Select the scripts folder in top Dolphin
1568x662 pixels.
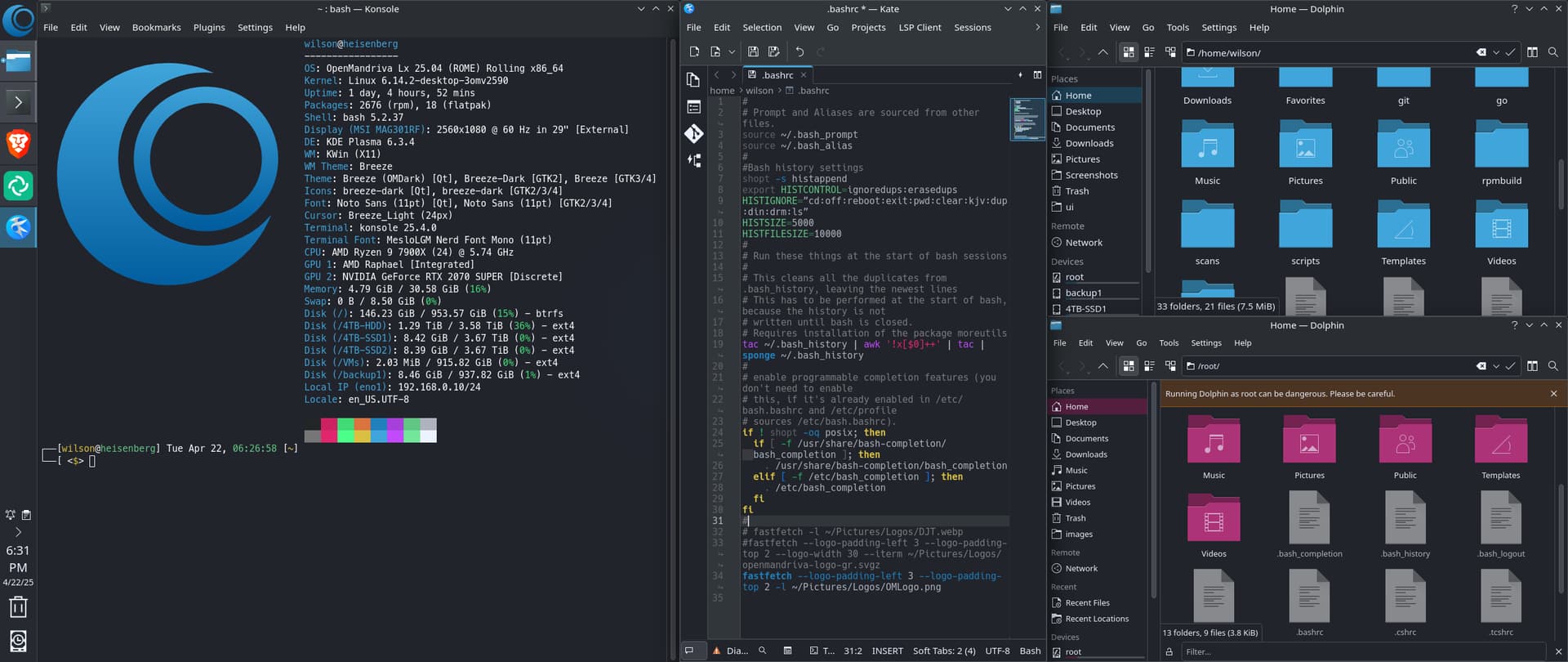pos(1305,233)
